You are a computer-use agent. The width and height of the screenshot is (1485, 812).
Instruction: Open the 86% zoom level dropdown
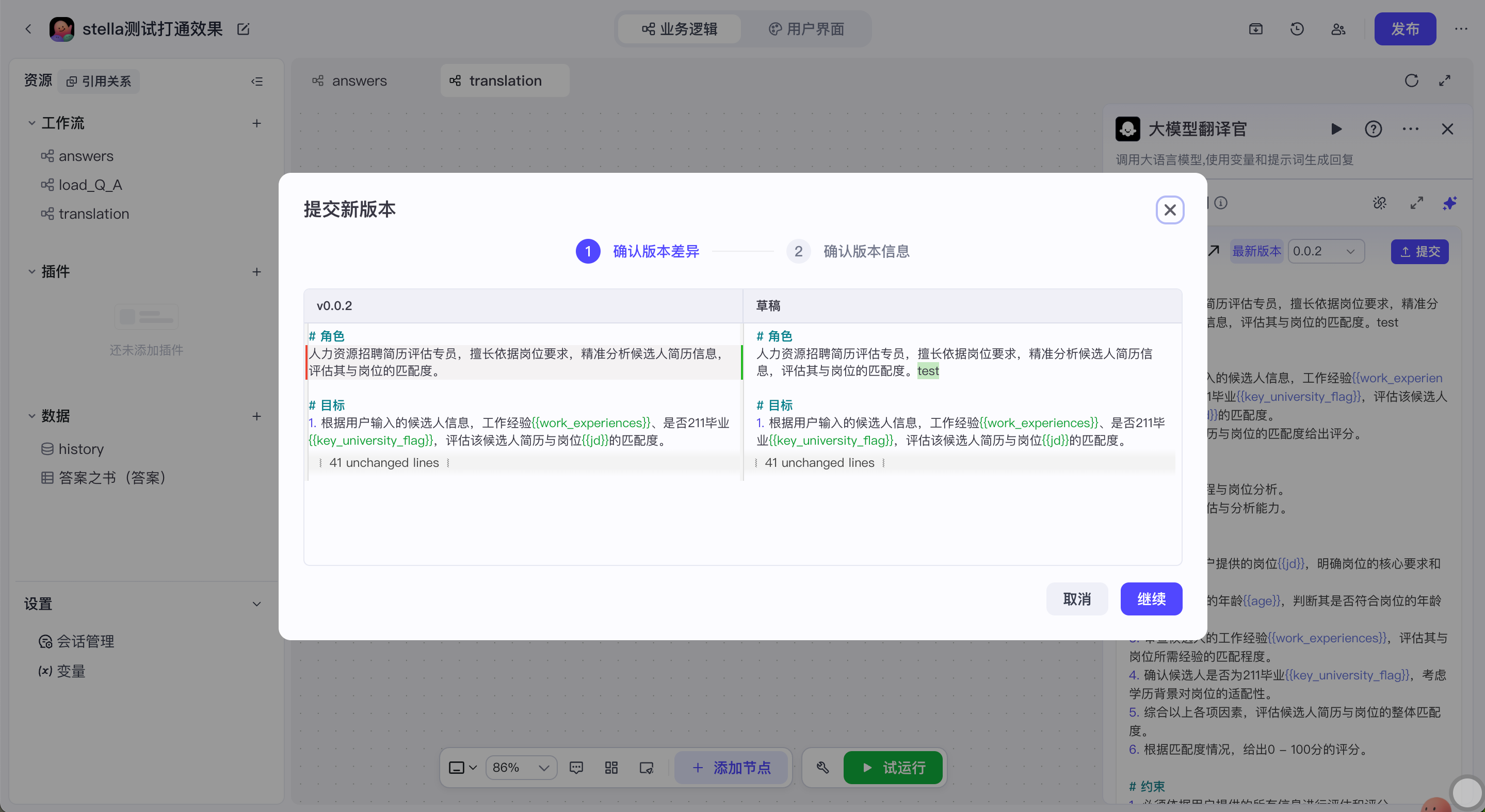[x=521, y=768]
